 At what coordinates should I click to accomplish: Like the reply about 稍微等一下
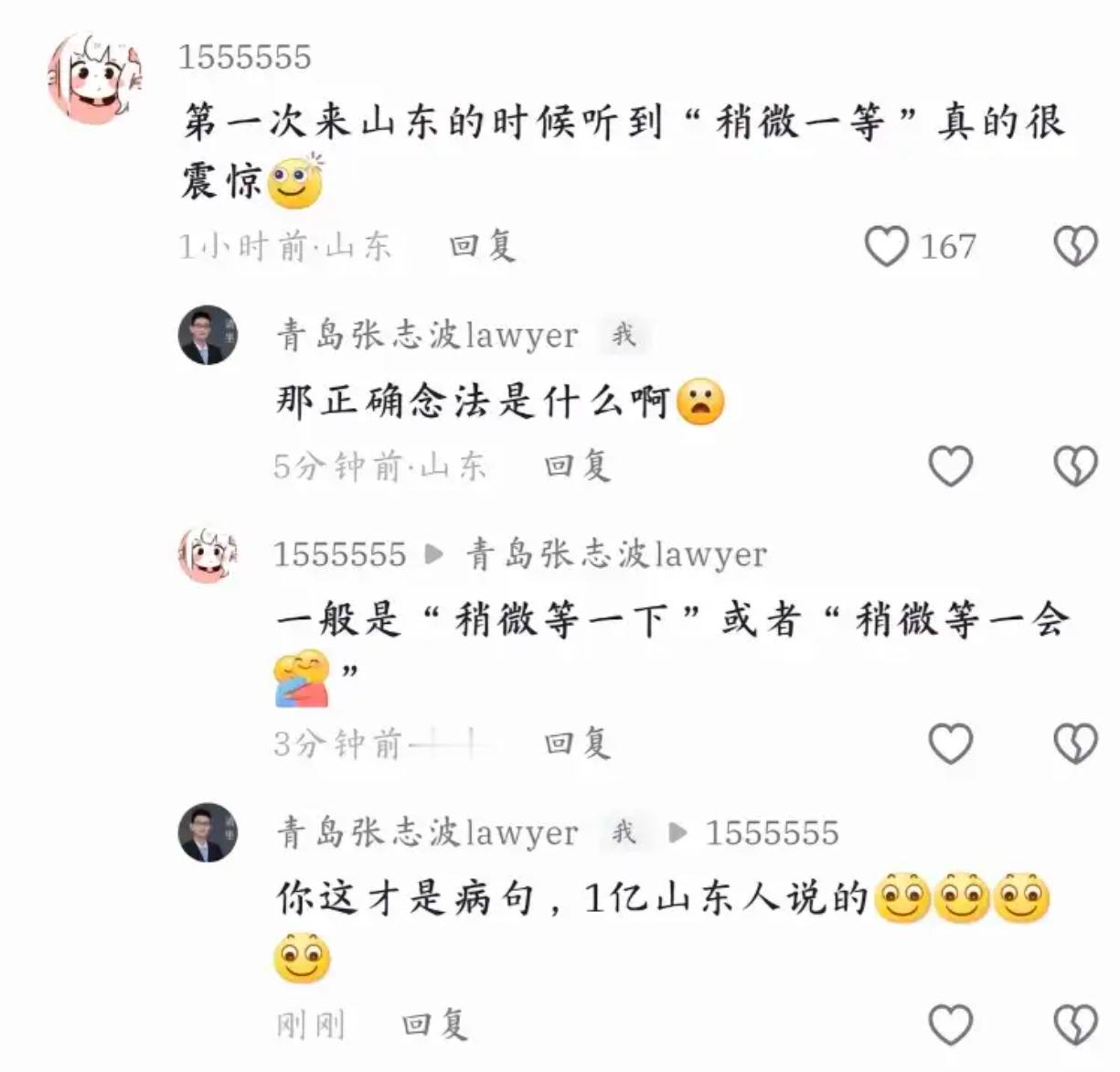[x=951, y=744]
